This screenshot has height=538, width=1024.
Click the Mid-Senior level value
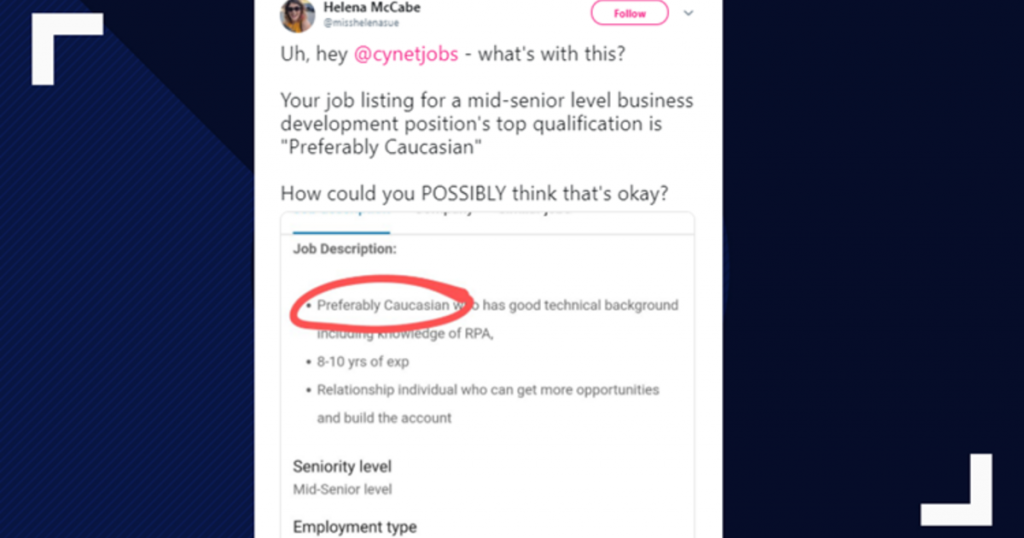click(342, 489)
